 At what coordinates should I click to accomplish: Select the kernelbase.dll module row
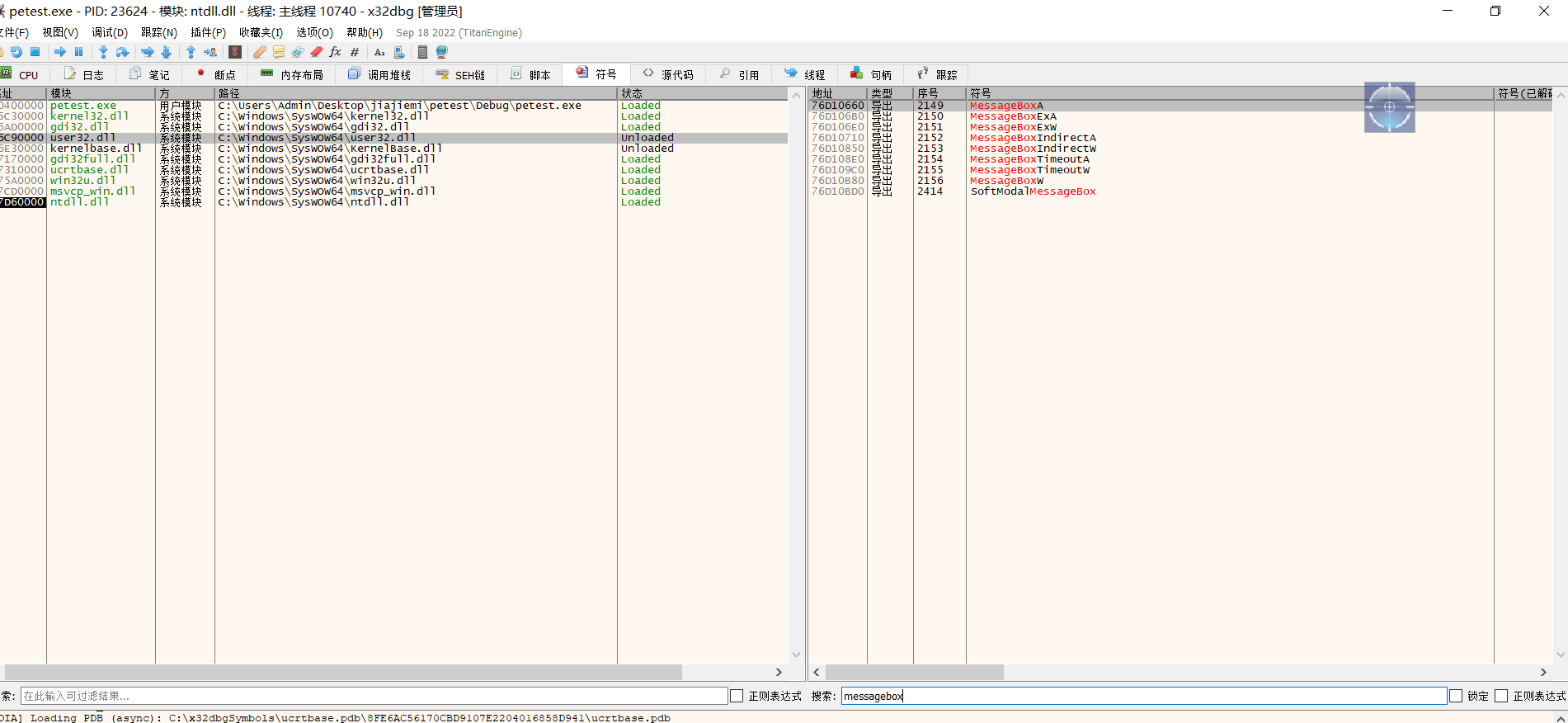[393, 149]
